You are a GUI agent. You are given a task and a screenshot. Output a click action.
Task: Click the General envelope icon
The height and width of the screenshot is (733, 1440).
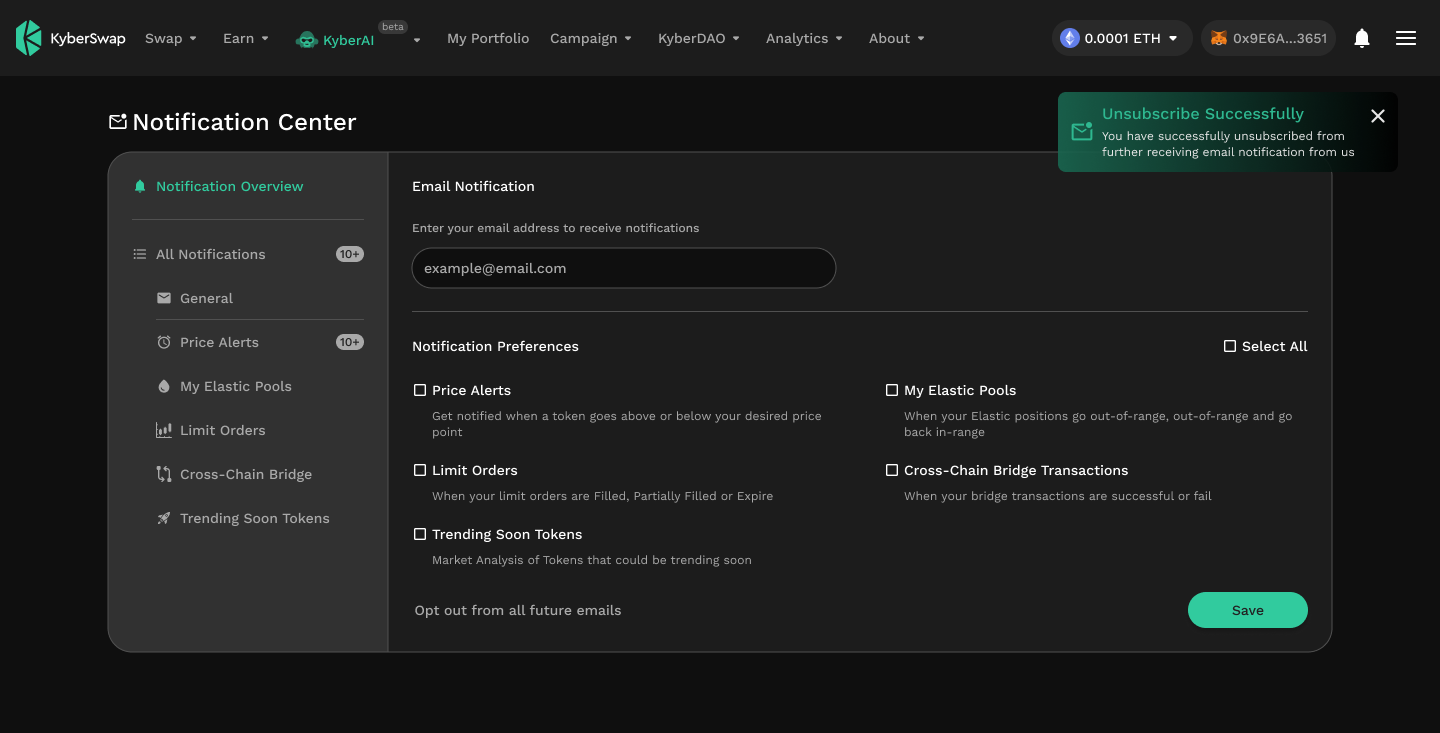164,298
